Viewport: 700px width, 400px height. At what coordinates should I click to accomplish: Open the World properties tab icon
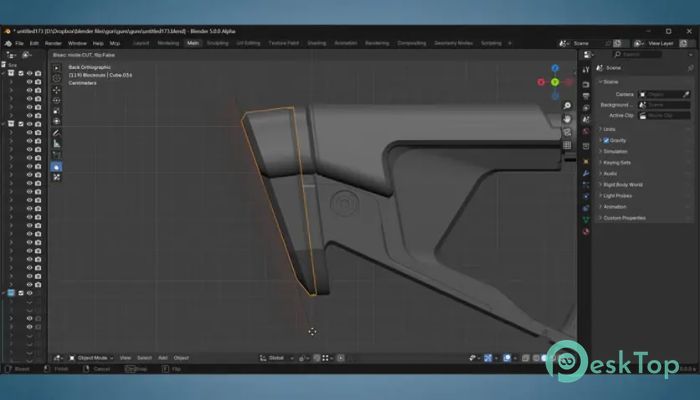(586, 131)
